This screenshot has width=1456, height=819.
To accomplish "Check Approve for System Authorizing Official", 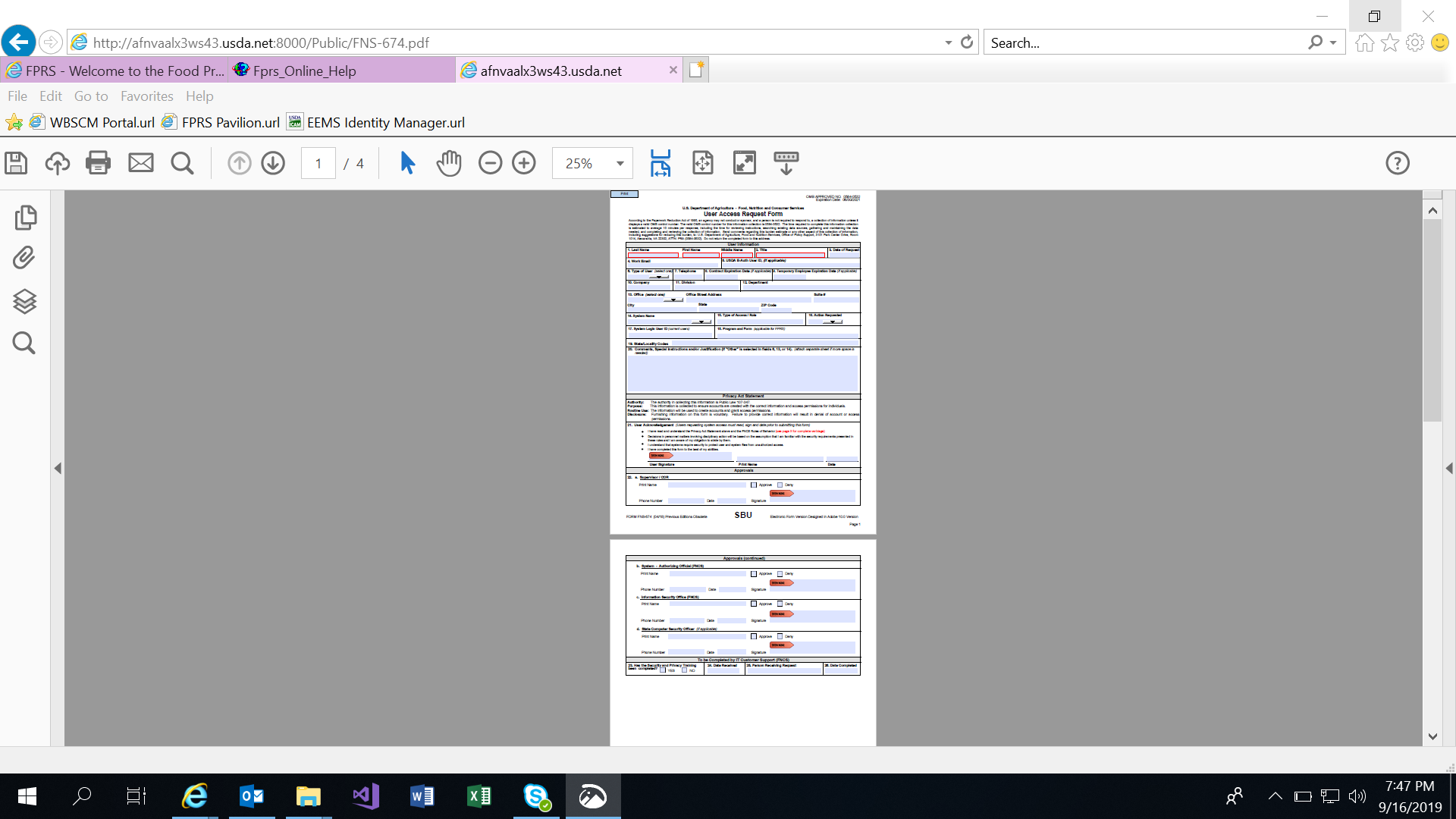I will pyautogui.click(x=754, y=574).
